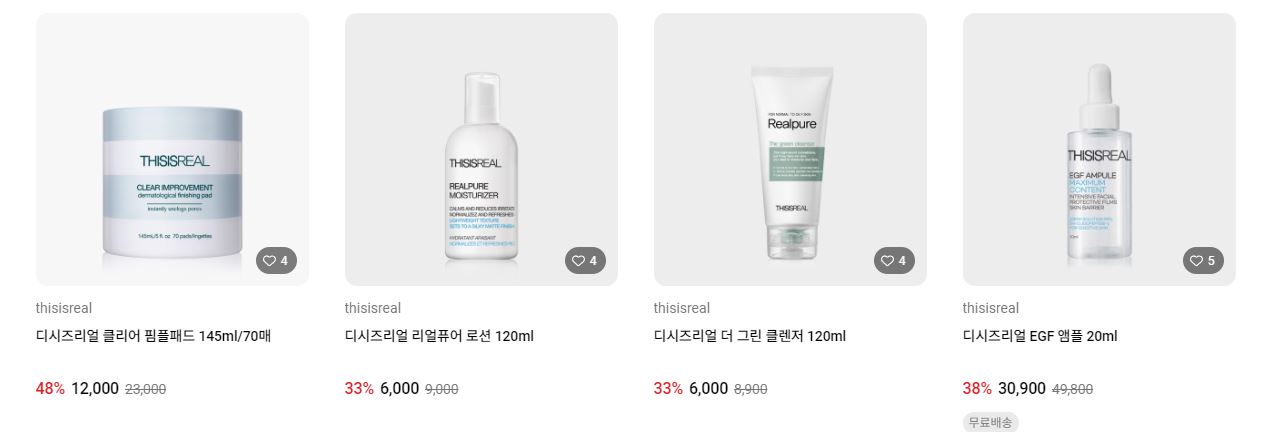The image size is (1262, 432).
Task: Click the 38% 30,900 price
Action: pos(1004,389)
